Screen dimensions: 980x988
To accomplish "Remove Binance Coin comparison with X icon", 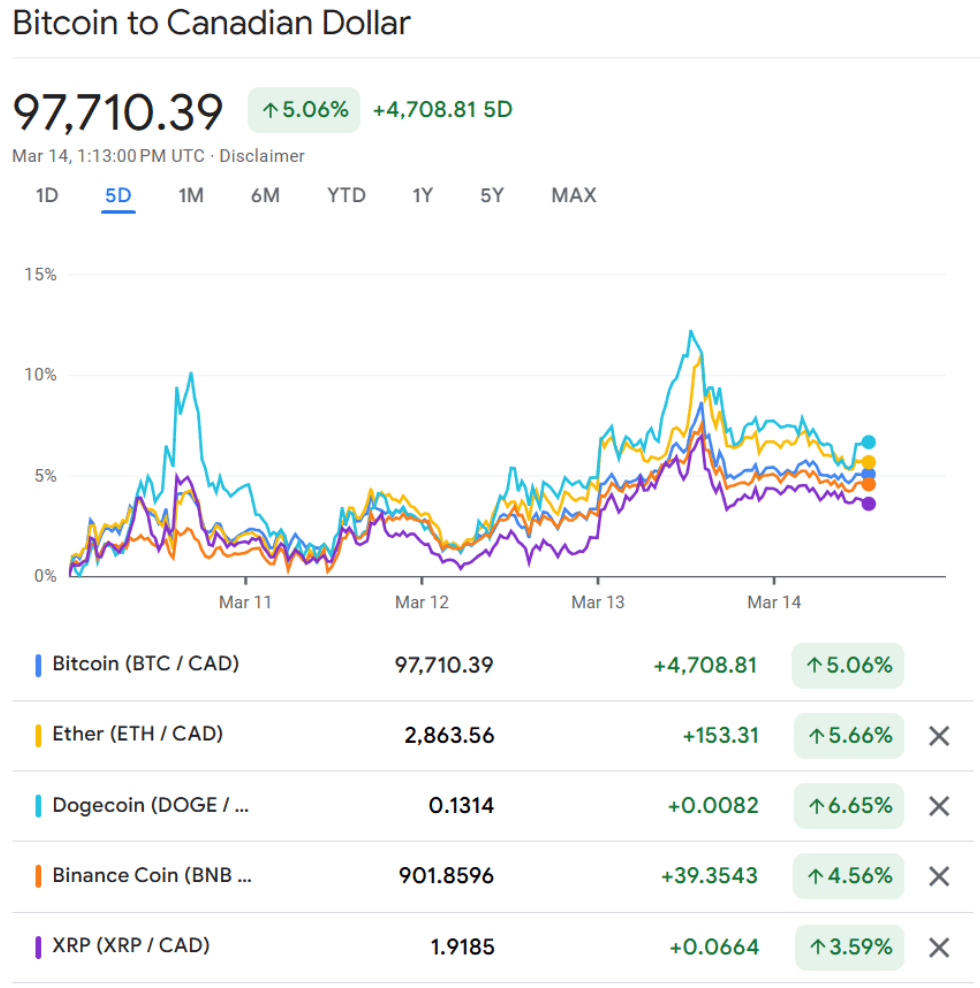I will (x=938, y=876).
